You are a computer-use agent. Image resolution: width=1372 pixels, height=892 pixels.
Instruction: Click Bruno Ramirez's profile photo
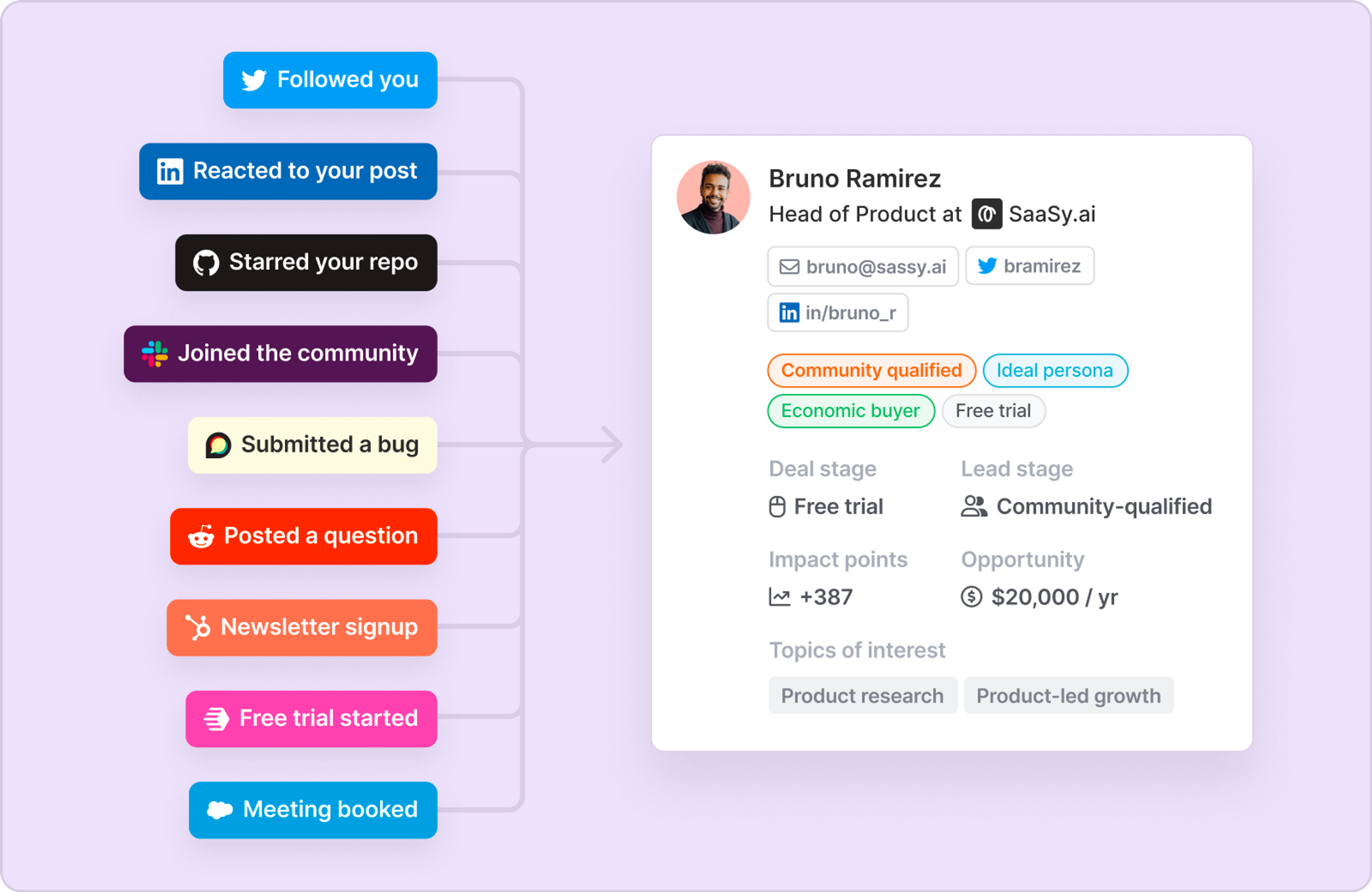pos(713,197)
